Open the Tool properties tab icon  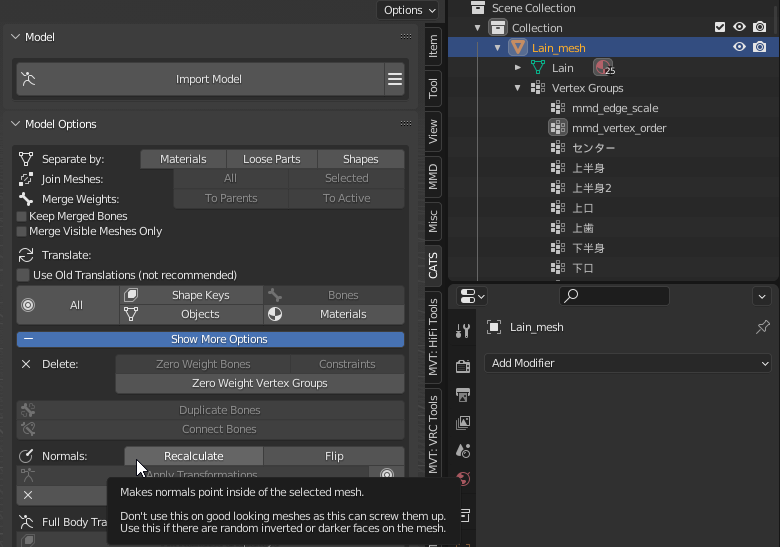pyautogui.click(x=463, y=331)
